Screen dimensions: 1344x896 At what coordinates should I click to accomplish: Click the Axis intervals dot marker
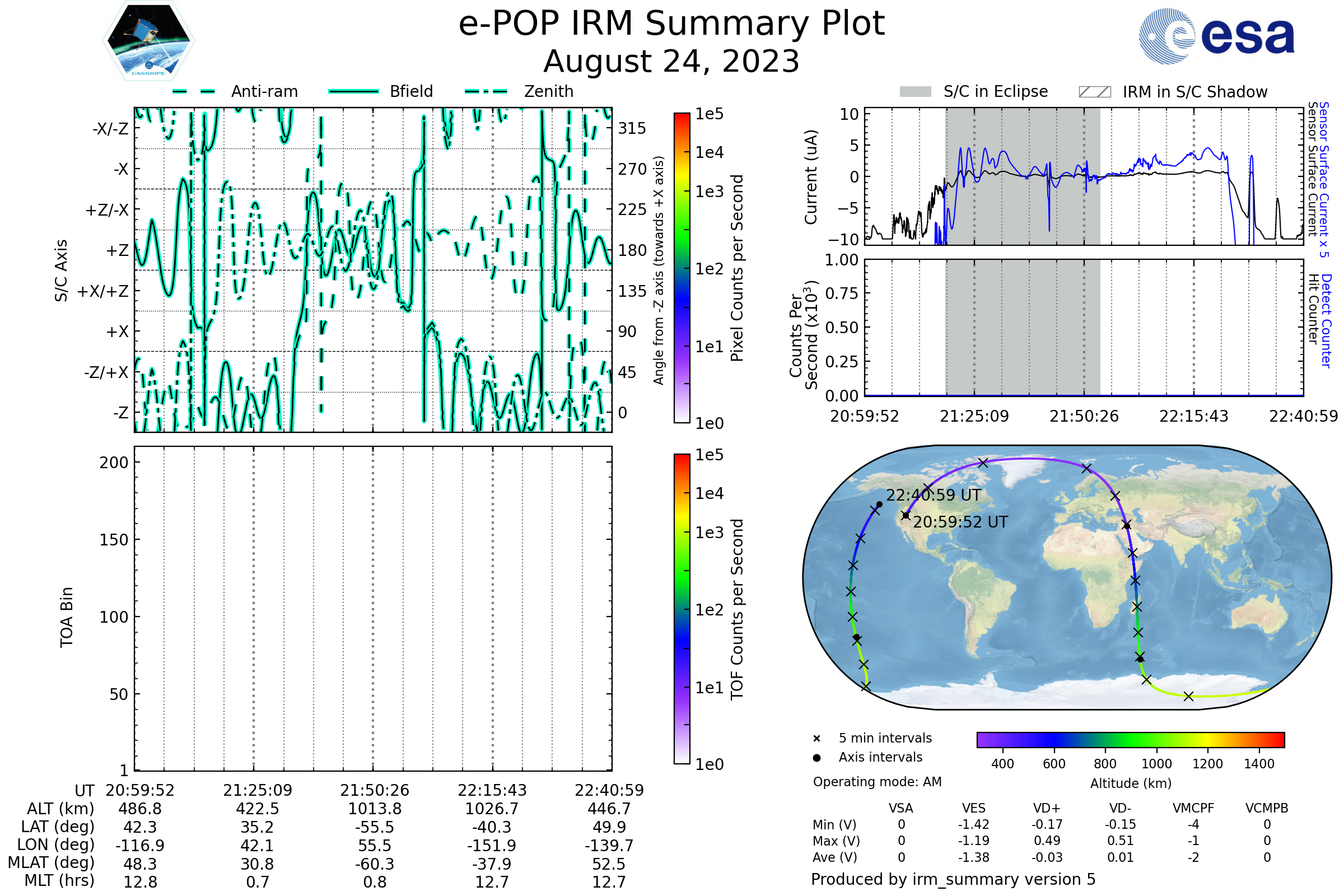(x=816, y=758)
